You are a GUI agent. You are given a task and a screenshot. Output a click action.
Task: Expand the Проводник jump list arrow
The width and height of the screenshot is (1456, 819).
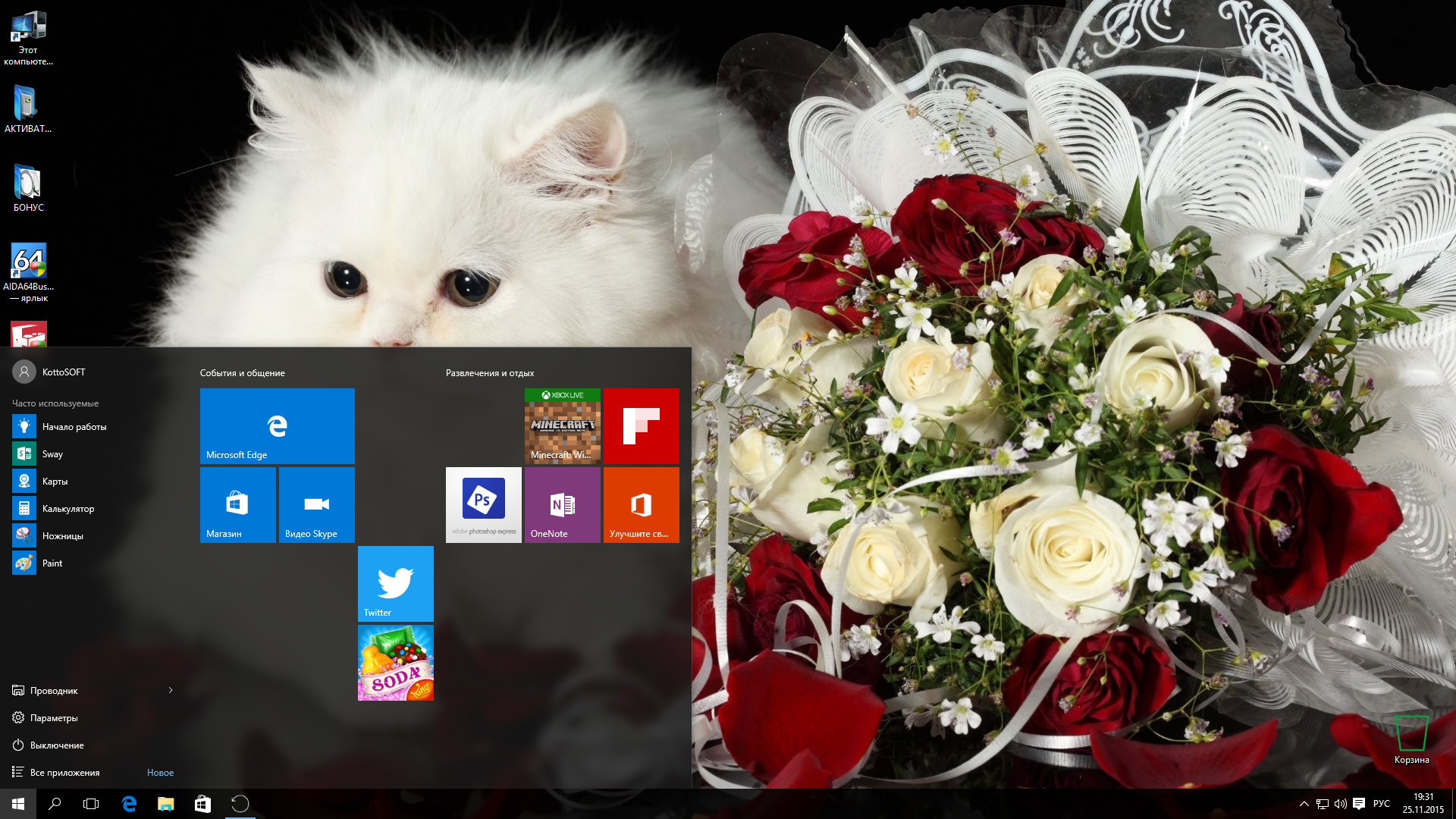tap(171, 690)
